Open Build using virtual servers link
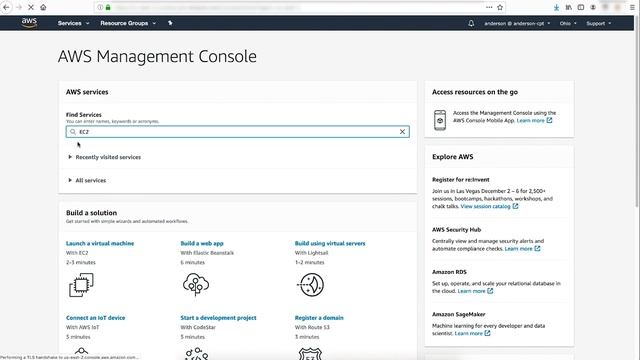This screenshot has height=360, width=640. click(330, 243)
